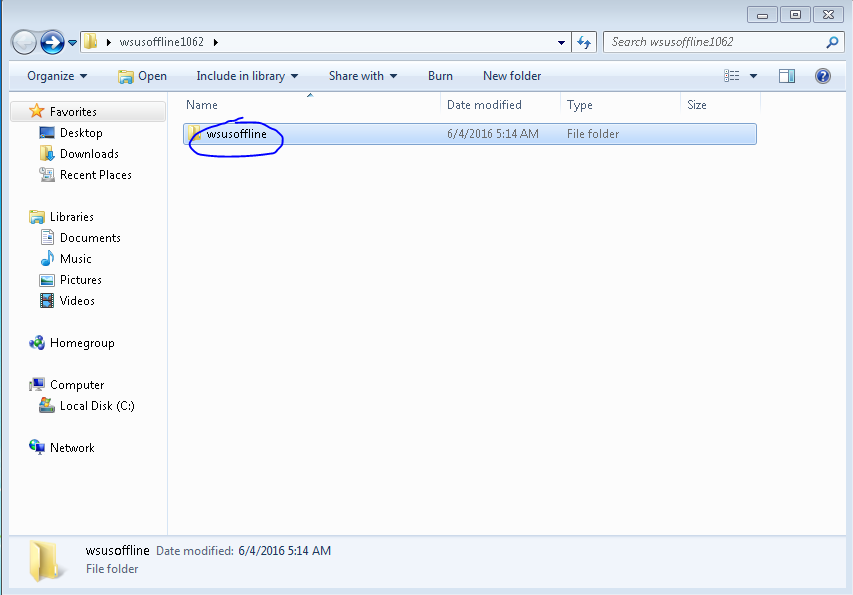
Task: Click the search magnifier icon
Action: click(832, 42)
